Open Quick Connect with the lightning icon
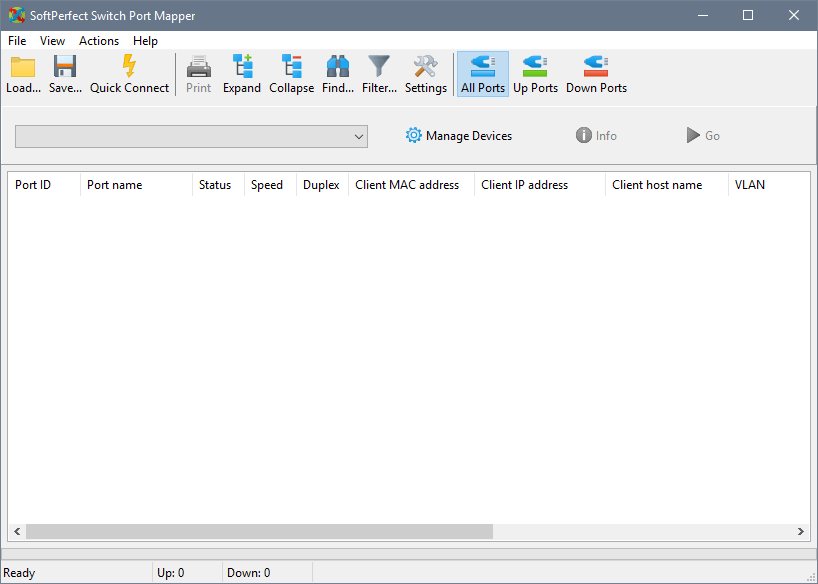The image size is (818, 584). pyautogui.click(x=129, y=73)
